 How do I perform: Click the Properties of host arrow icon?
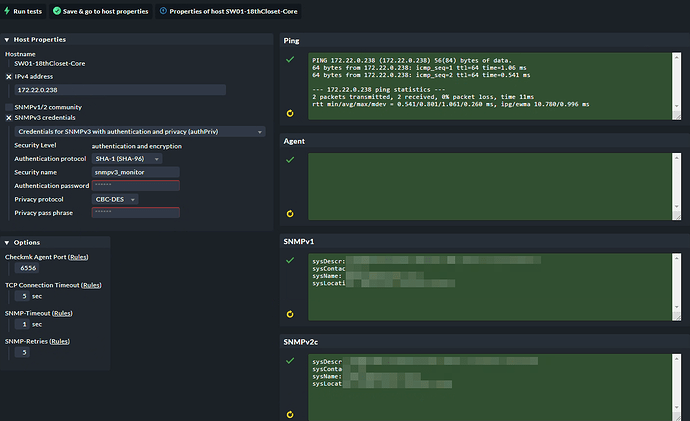click(x=162, y=12)
